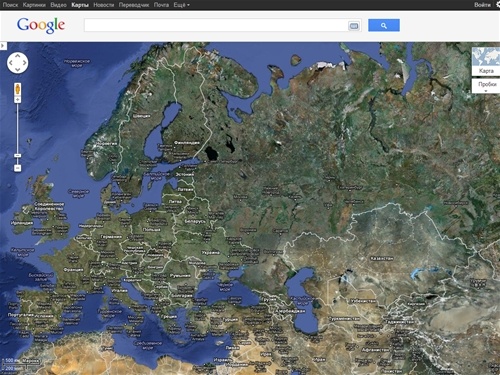Click the zoom slider track above the handle

click(17, 128)
